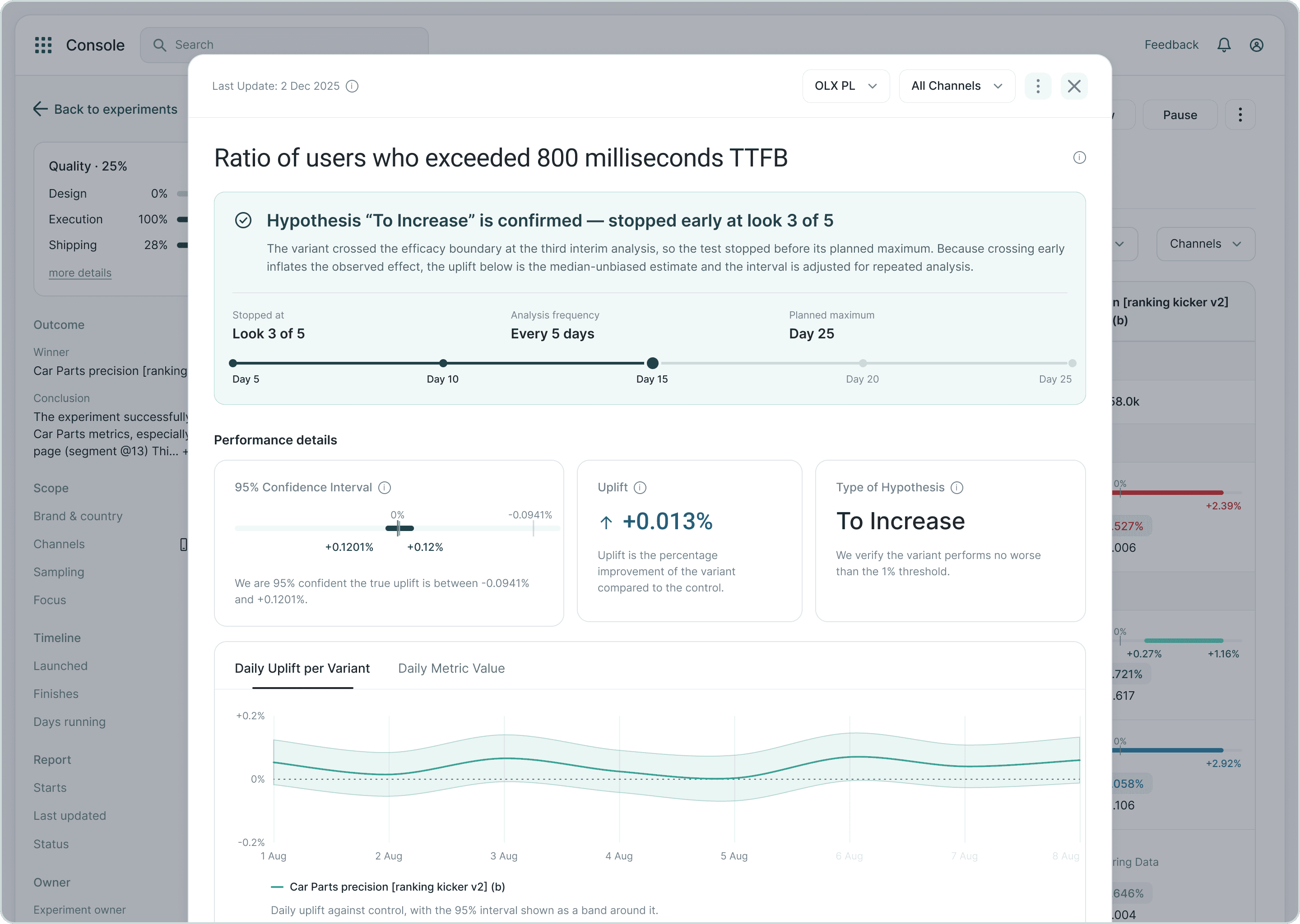
Task: Click the Experiment owner sidebar item
Action: click(80, 910)
